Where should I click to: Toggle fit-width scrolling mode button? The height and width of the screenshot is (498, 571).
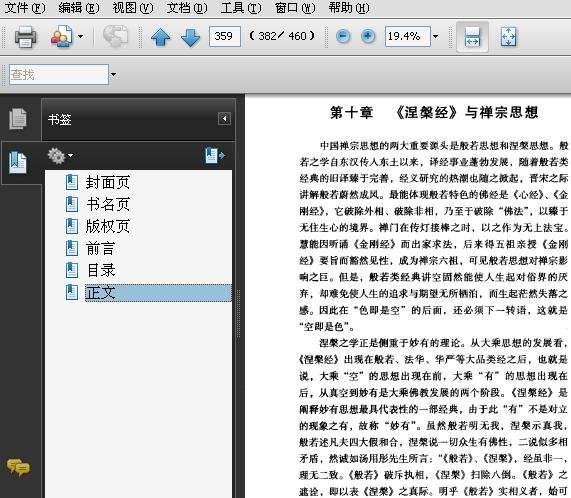click(472, 36)
